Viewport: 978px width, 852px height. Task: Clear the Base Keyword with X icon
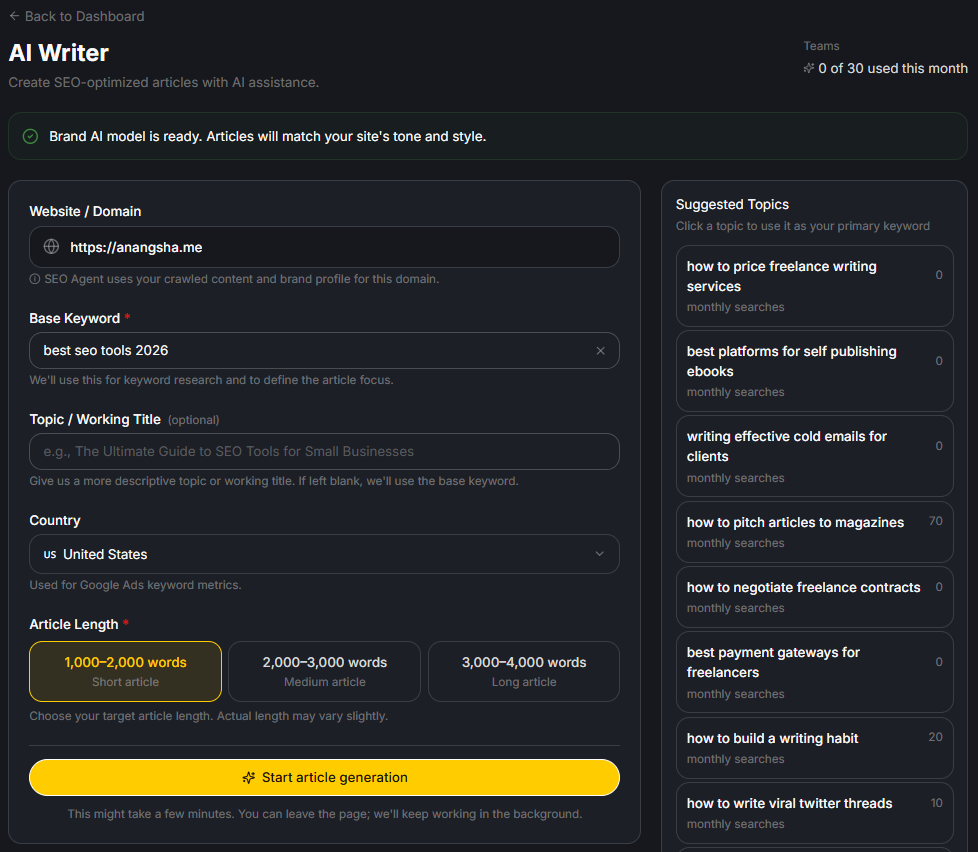pos(600,351)
